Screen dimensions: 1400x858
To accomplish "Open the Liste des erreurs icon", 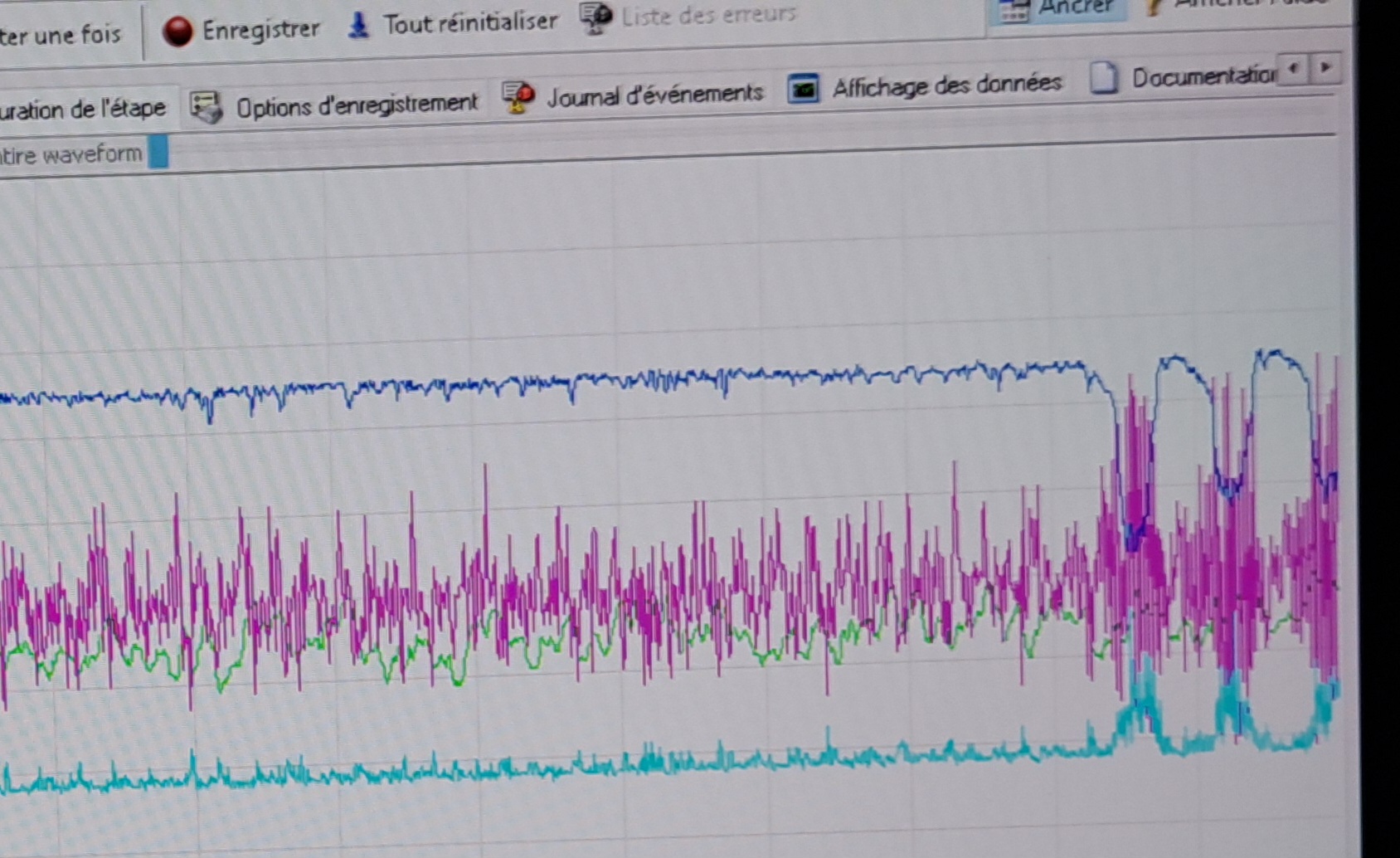I will pos(595,17).
